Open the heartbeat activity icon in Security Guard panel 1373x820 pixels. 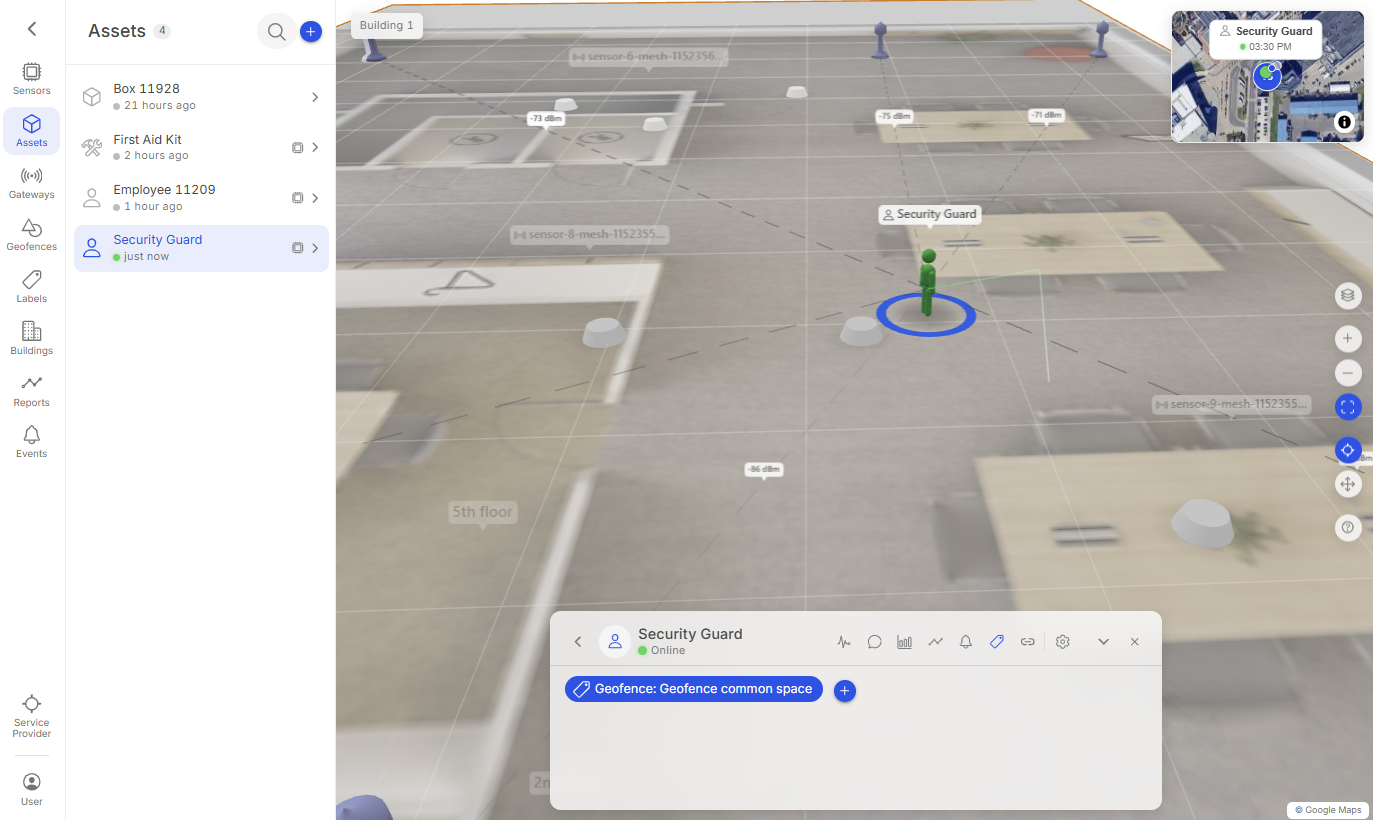point(844,642)
